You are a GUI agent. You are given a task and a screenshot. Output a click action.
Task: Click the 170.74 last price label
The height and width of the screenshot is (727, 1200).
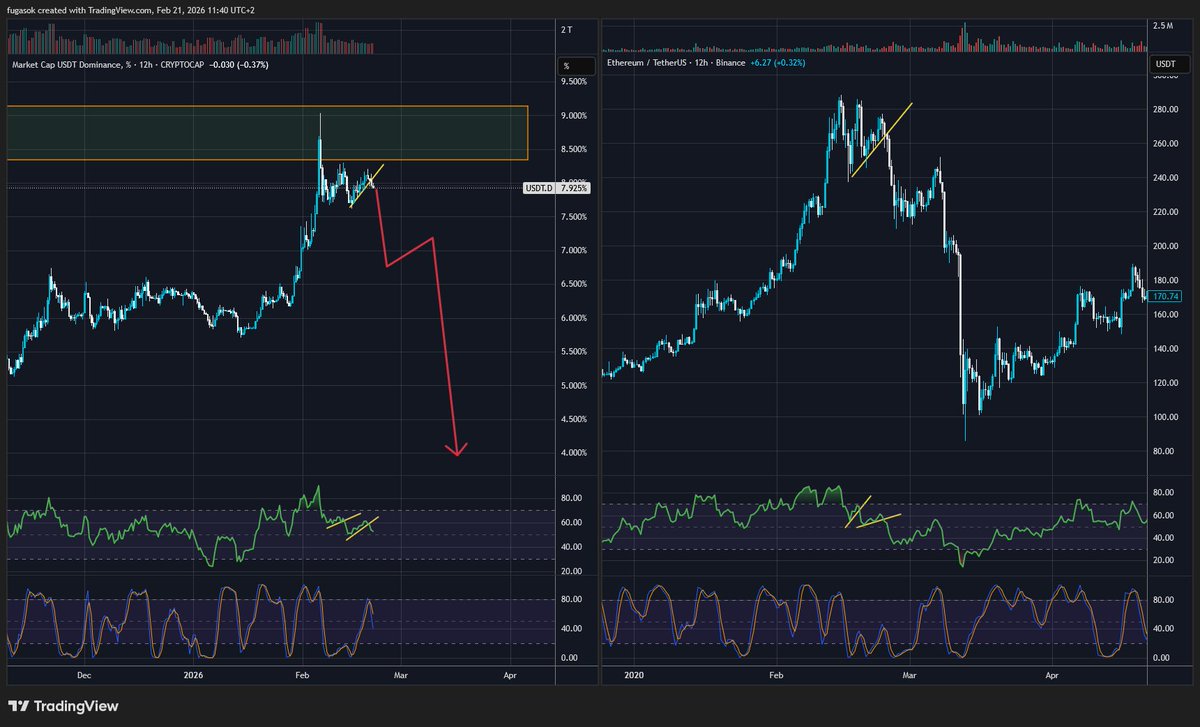(x=1166, y=297)
